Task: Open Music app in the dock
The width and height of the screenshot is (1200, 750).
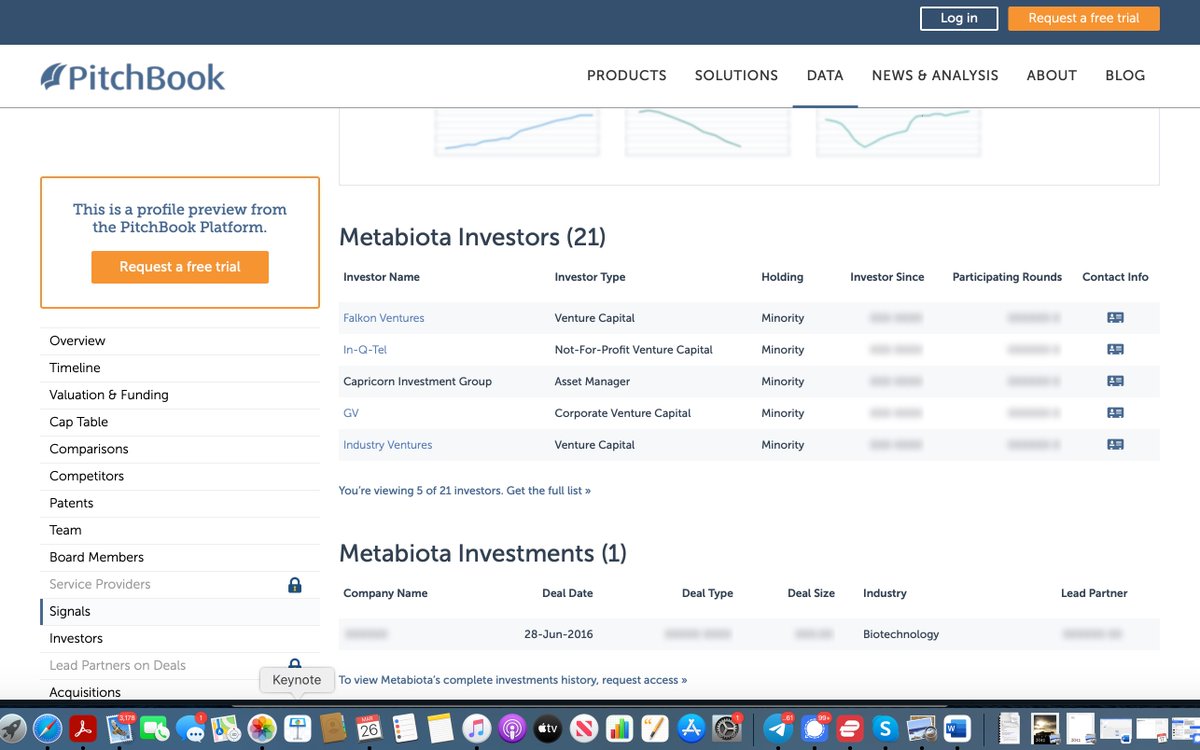Action: pos(476,728)
